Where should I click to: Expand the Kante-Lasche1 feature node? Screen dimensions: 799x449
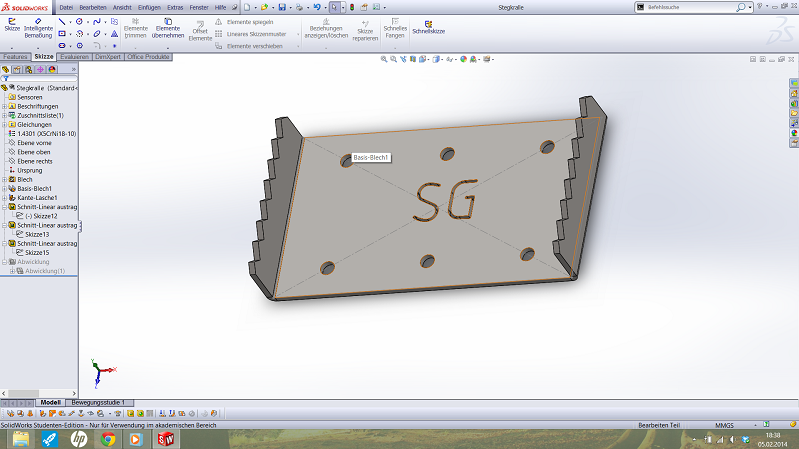coord(4,198)
